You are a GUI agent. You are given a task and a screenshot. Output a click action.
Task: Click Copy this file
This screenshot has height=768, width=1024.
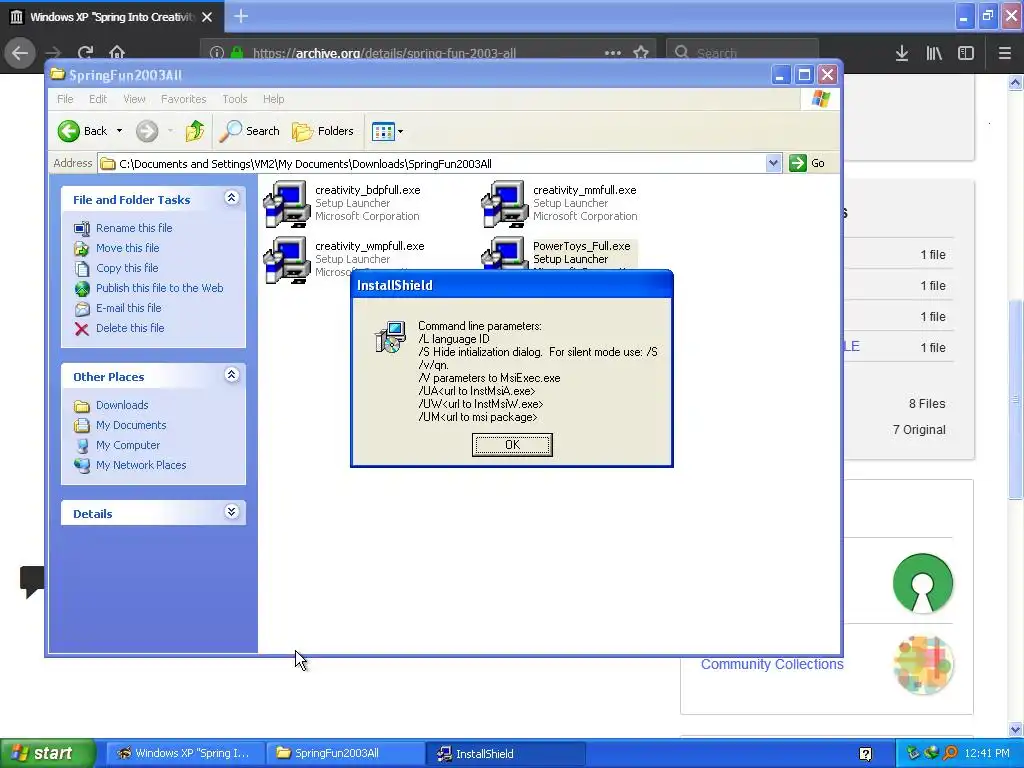(x=127, y=268)
